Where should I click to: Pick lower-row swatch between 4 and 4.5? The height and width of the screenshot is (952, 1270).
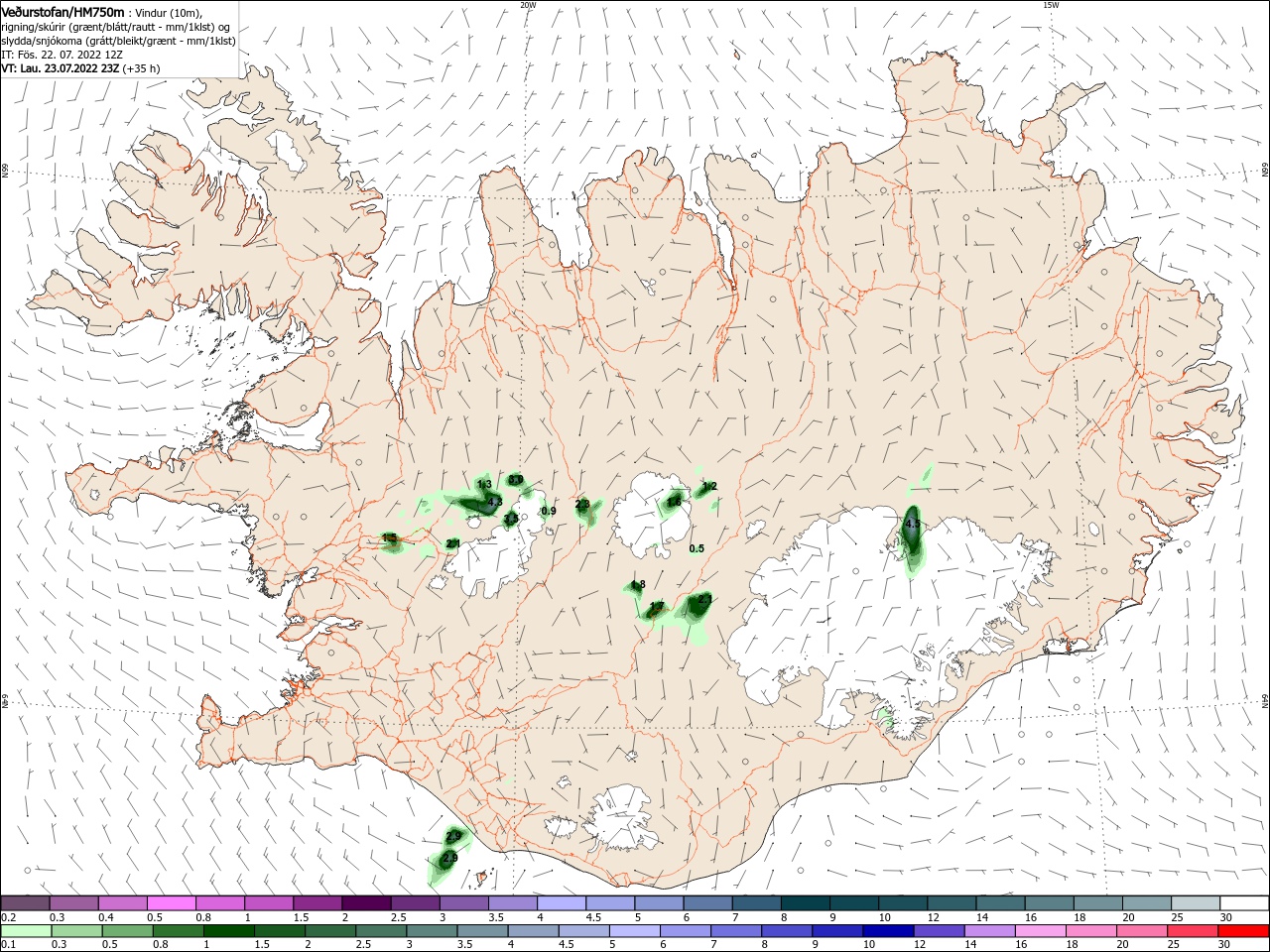click(534, 930)
